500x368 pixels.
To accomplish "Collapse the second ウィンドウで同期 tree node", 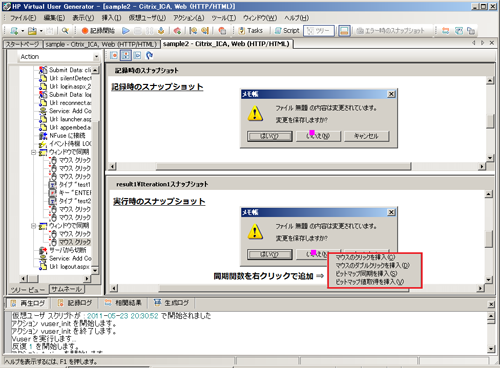I will [x=33, y=226].
